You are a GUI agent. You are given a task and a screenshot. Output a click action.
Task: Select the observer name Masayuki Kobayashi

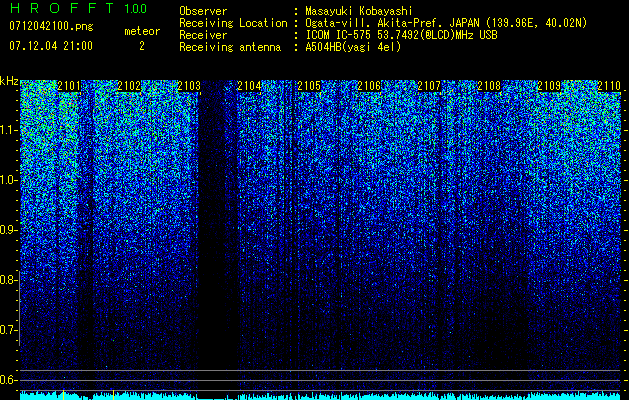(359, 12)
